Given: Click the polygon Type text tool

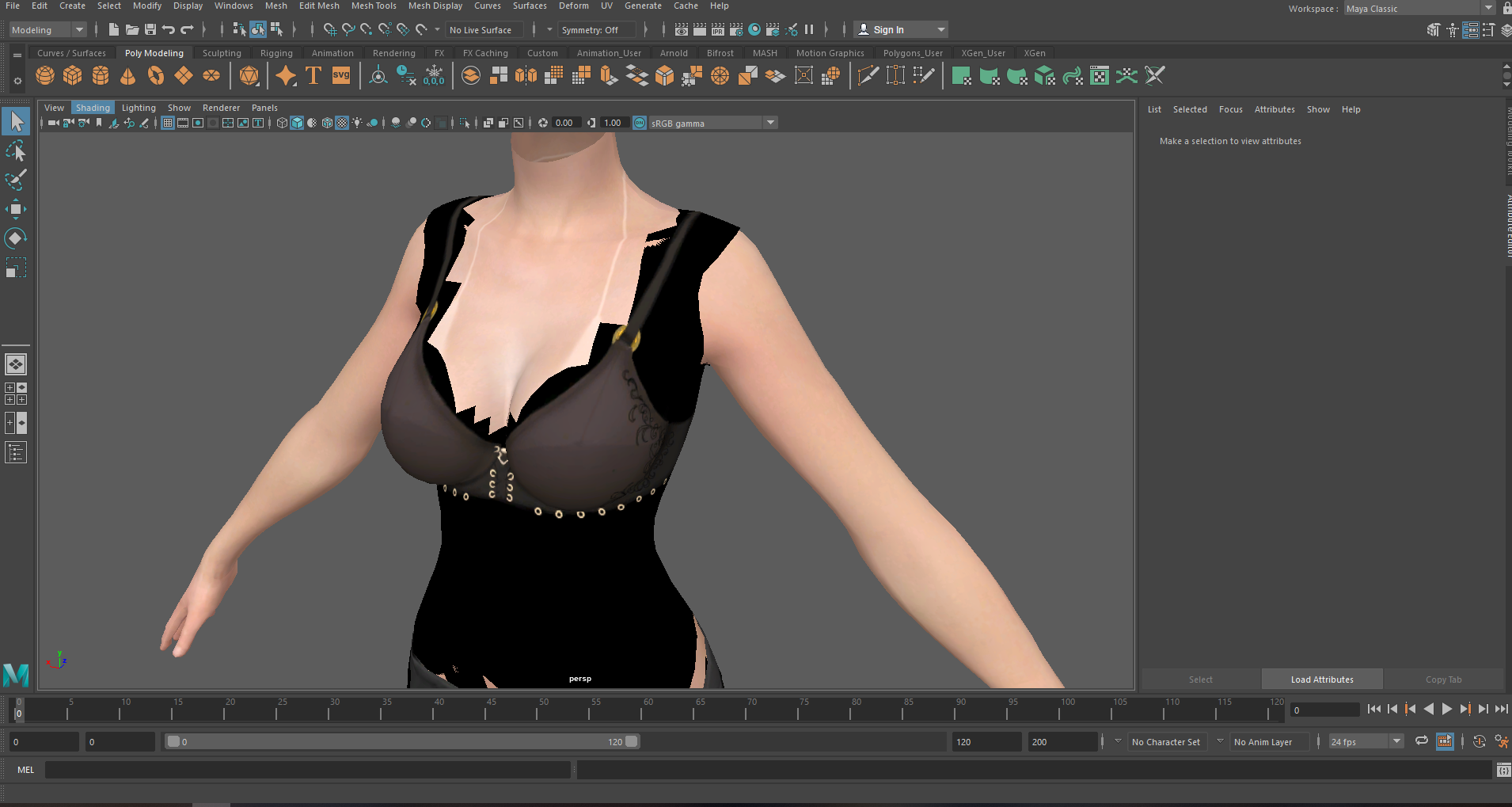Looking at the screenshot, I should coord(313,76).
